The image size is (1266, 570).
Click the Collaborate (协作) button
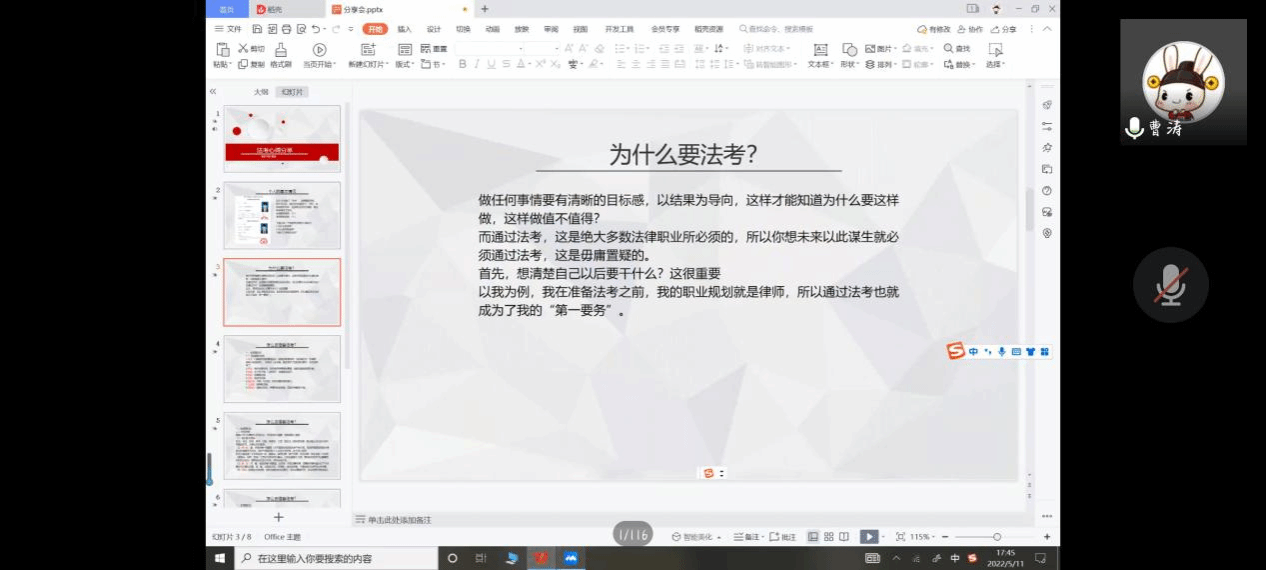[970, 29]
